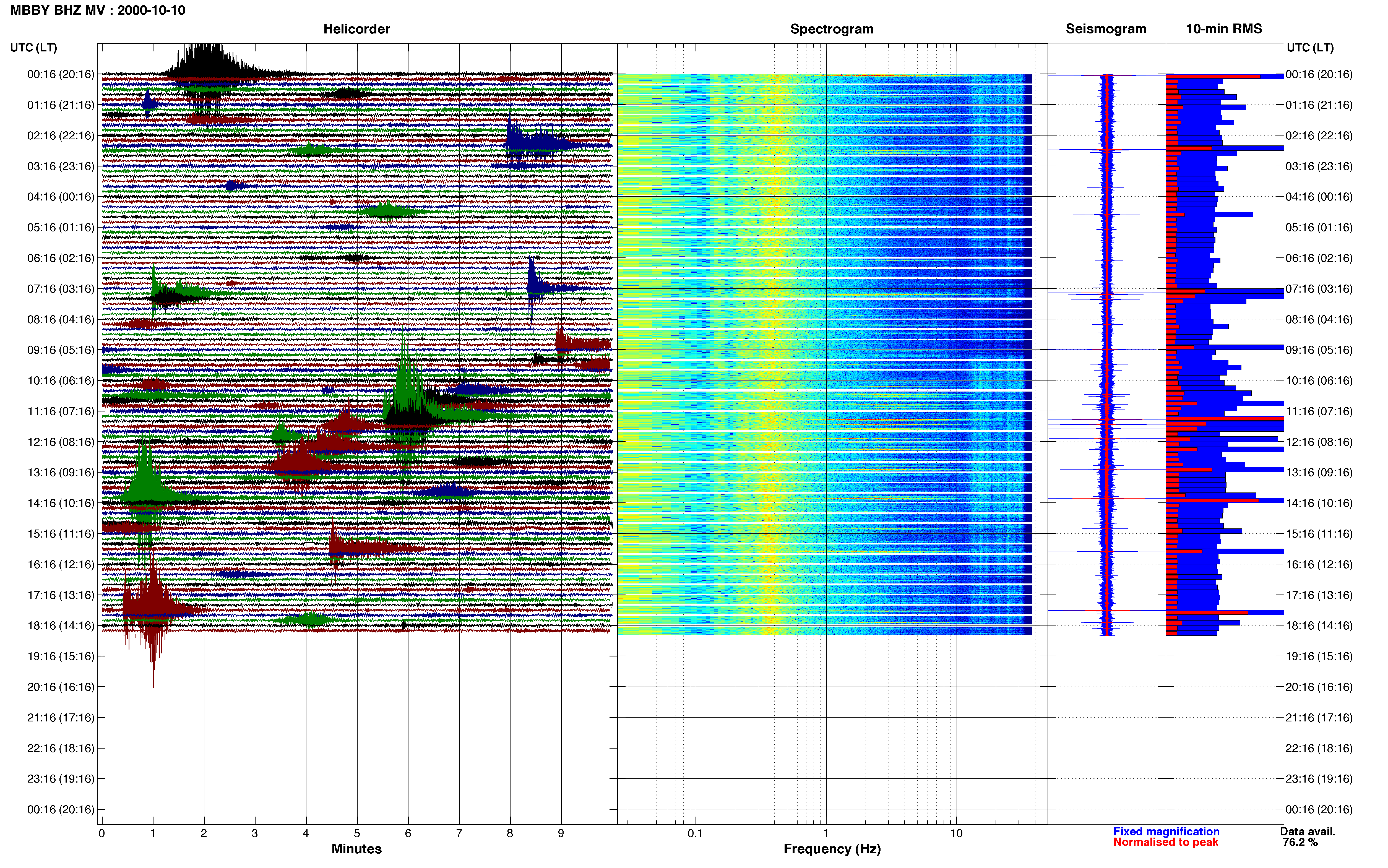
Task: Click left axis label '09:16 (05:16)'
Action: point(61,350)
